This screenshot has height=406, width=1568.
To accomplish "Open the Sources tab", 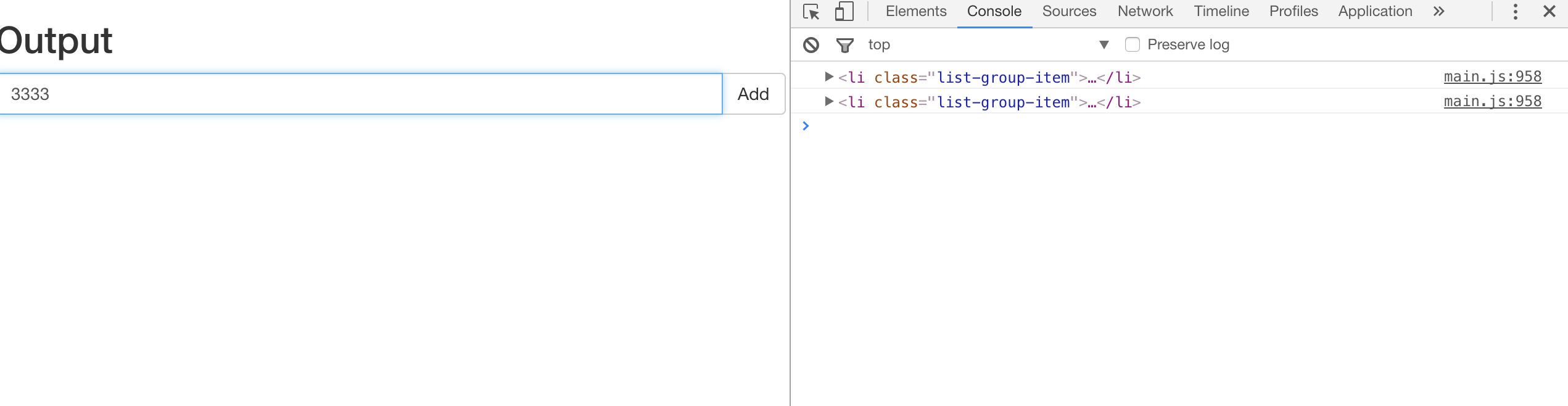I will [1069, 12].
